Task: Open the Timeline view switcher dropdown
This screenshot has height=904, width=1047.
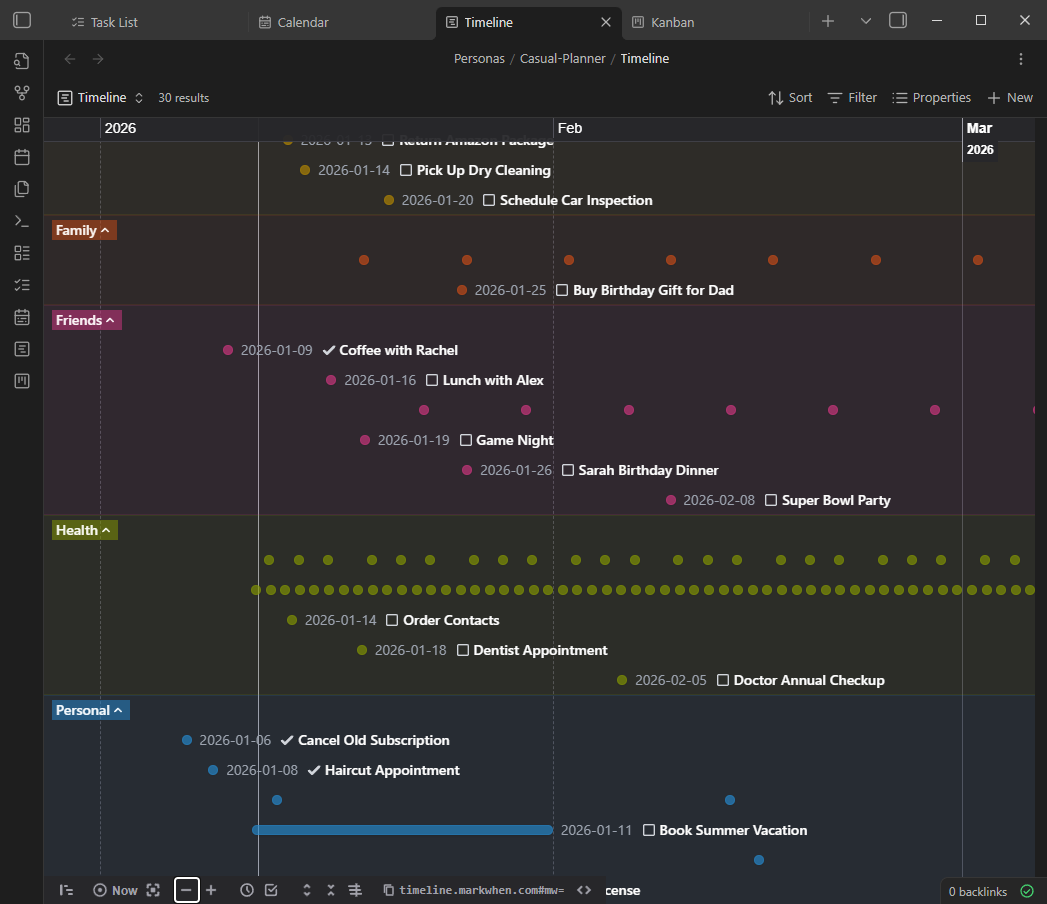Action: [138, 97]
